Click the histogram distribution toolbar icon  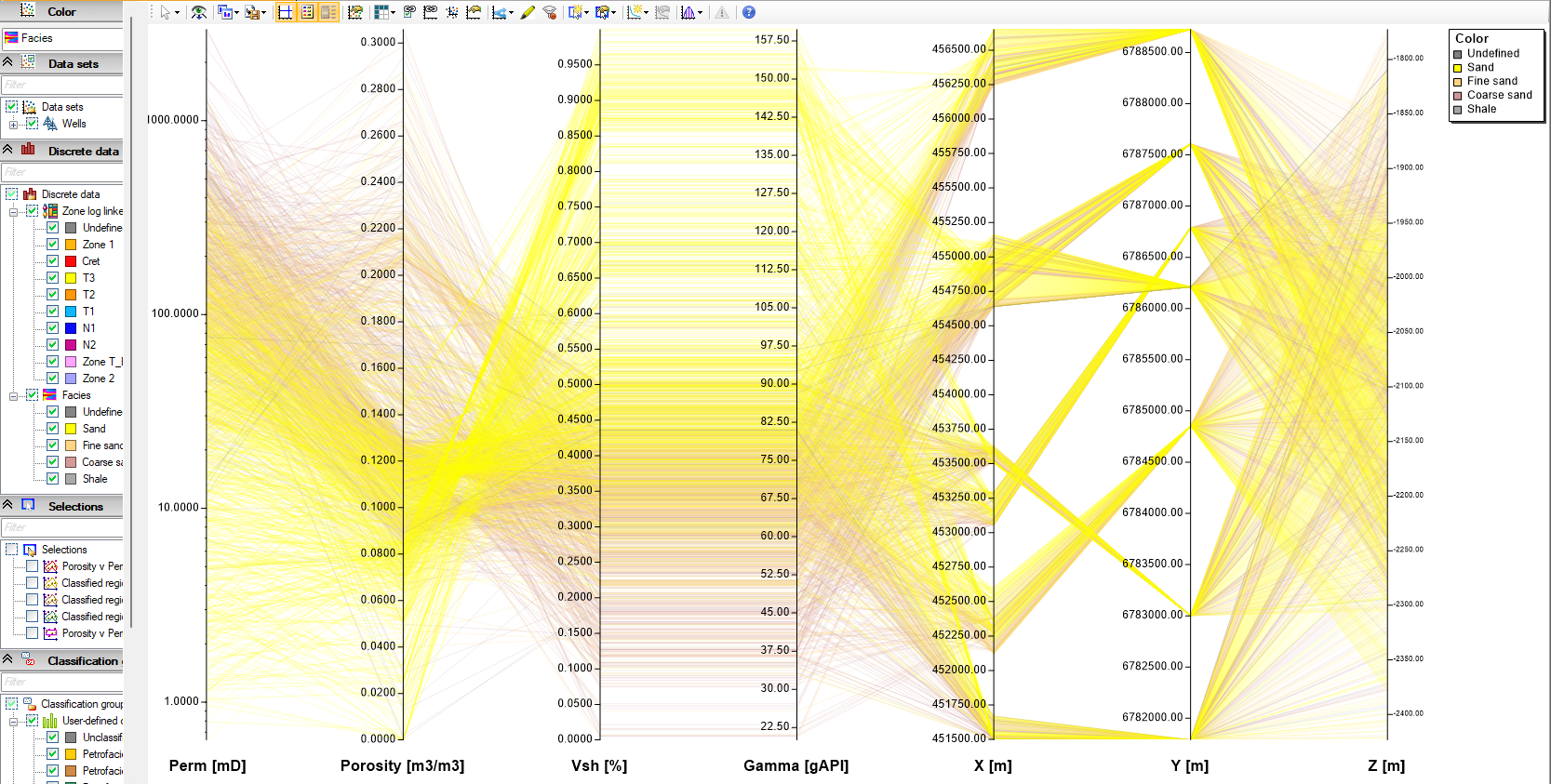point(689,12)
